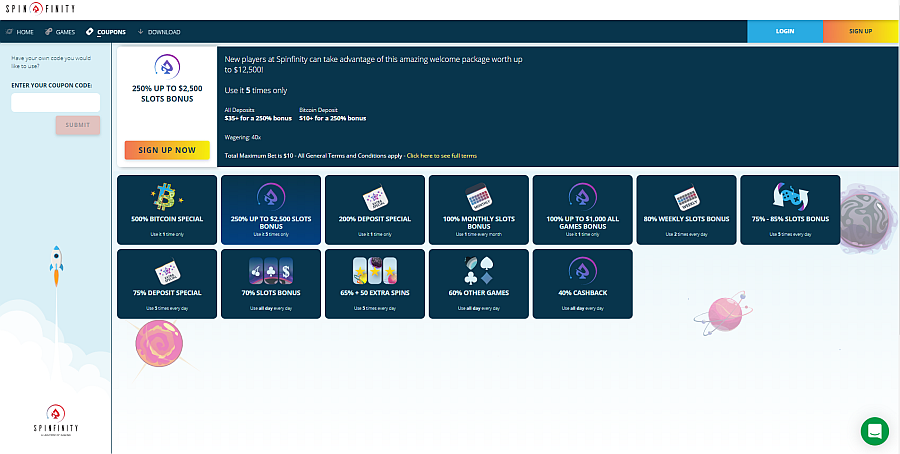
Task: Click the Sign Up button
Action: pyautogui.click(x=860, y=32)
